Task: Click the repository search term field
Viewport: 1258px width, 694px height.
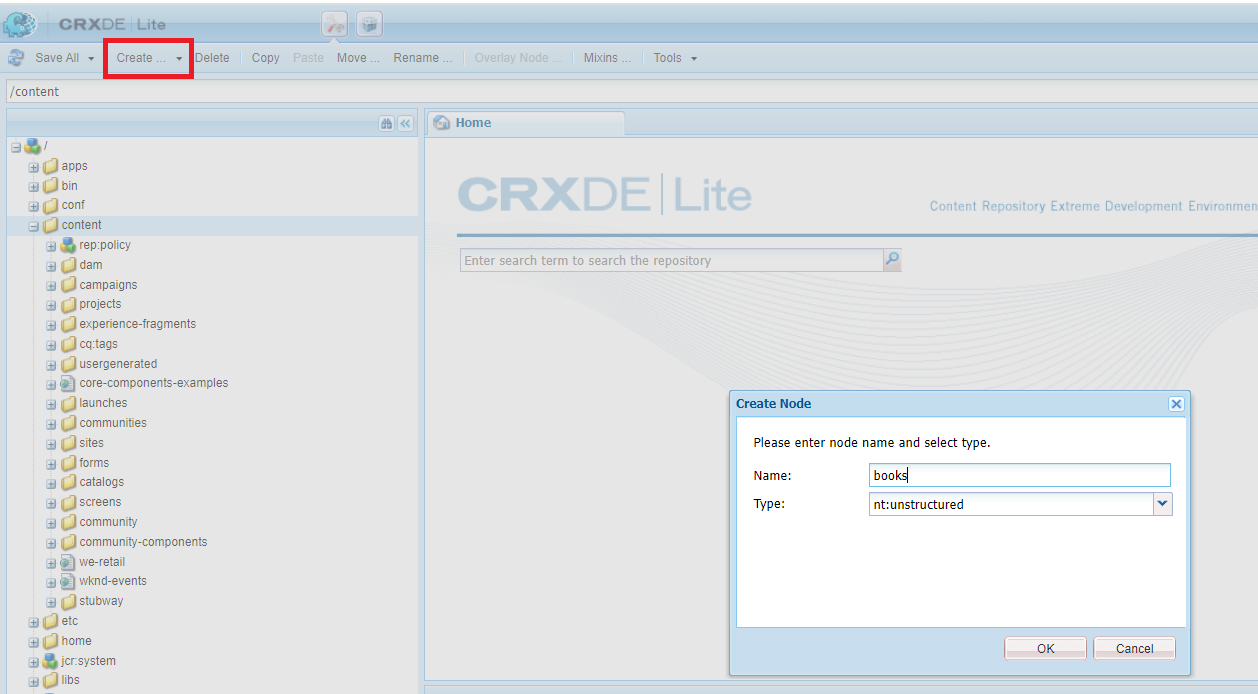Action: 672,260
